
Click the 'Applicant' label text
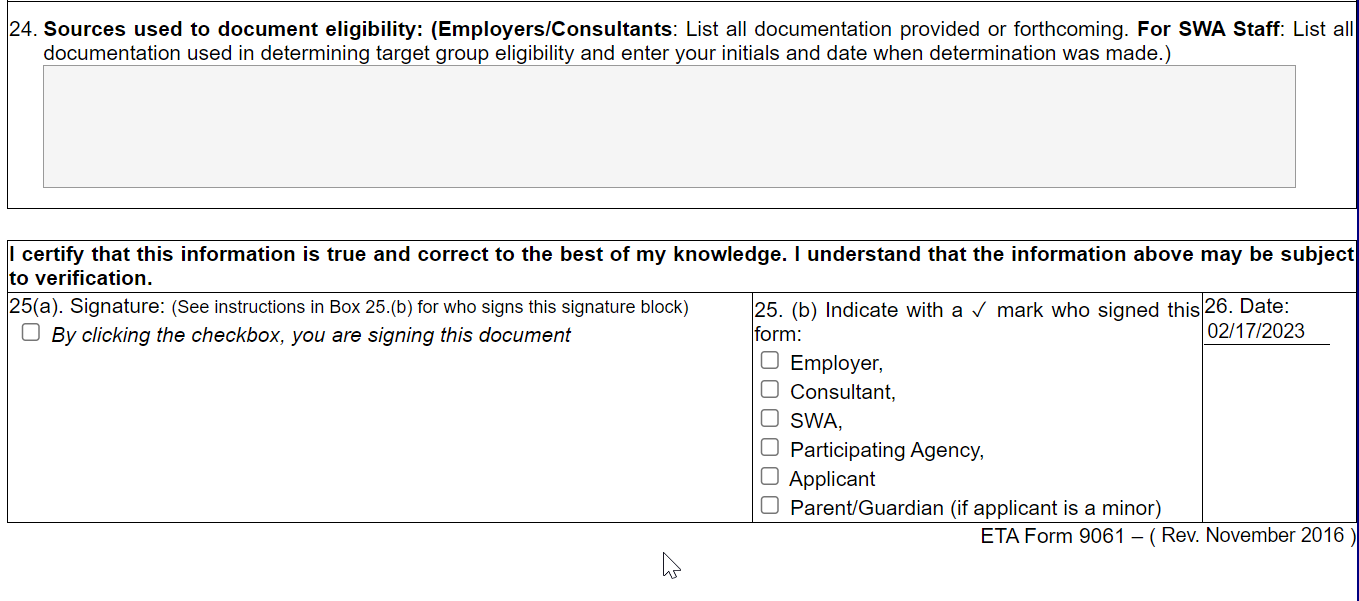click(x=832, y=479)
